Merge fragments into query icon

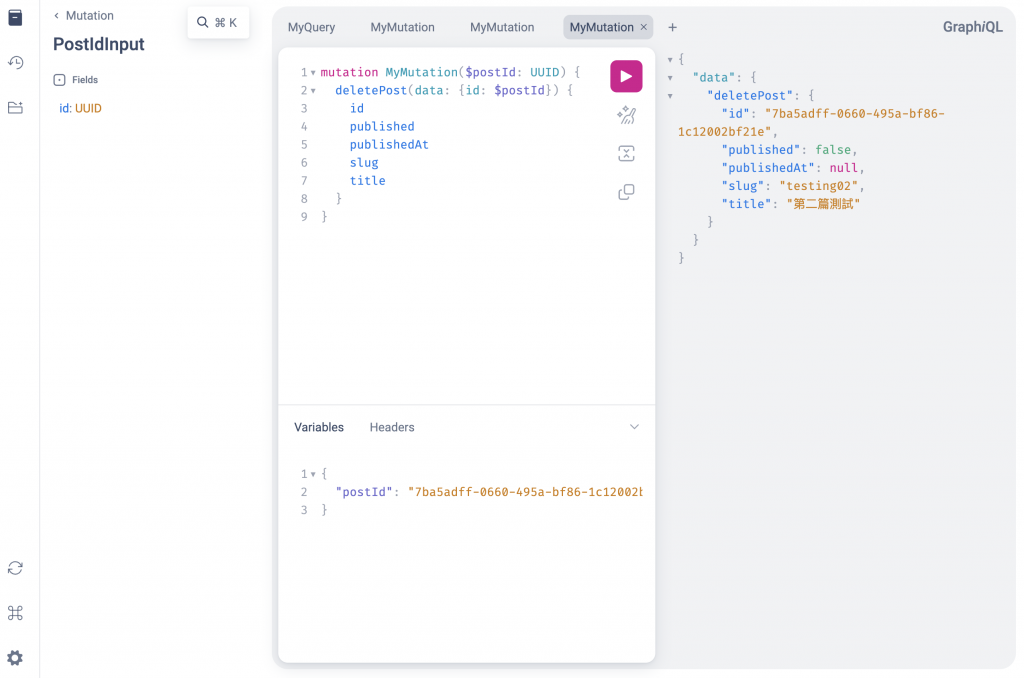(626, 153)
